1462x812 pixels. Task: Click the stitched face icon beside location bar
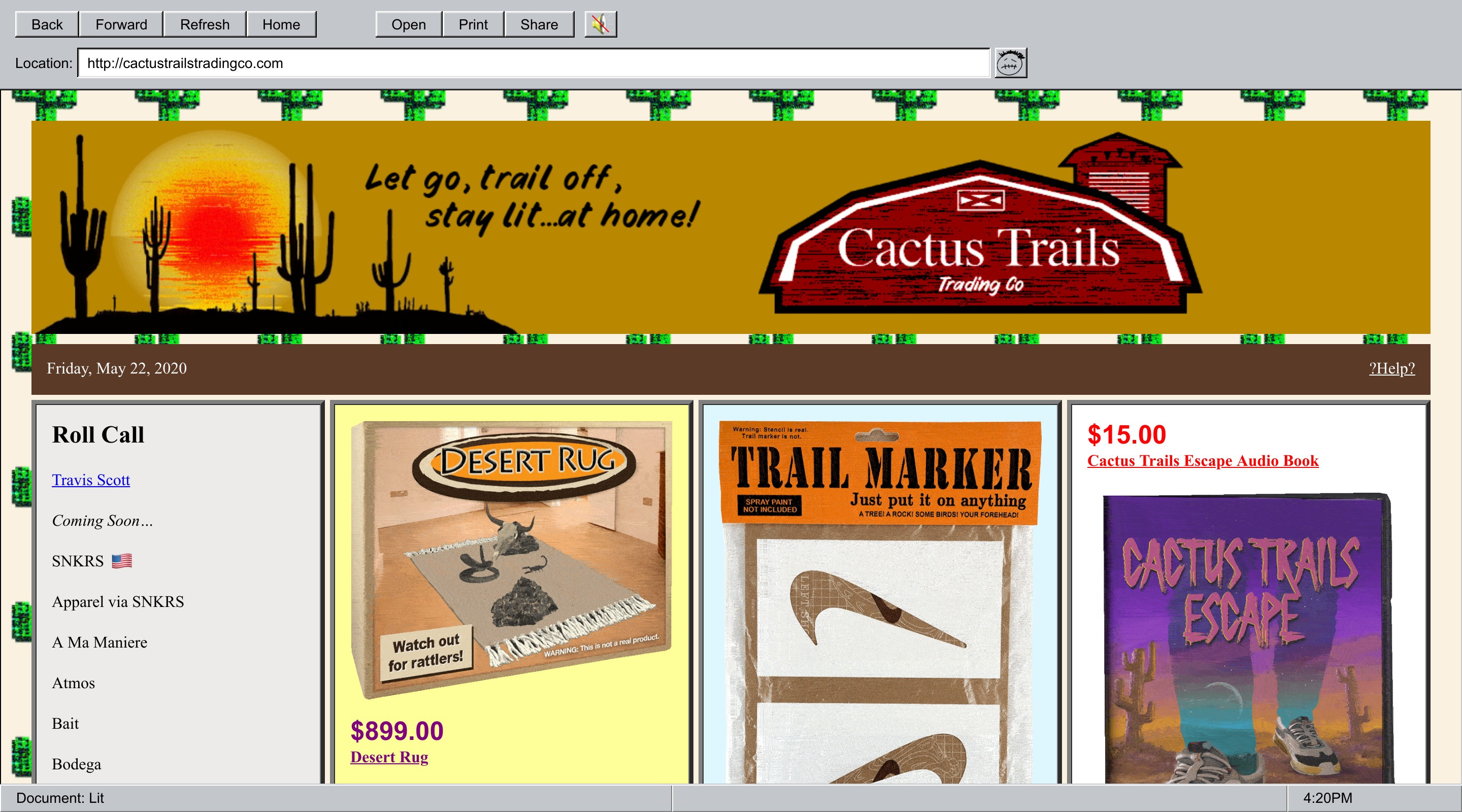click(1010, 63)
